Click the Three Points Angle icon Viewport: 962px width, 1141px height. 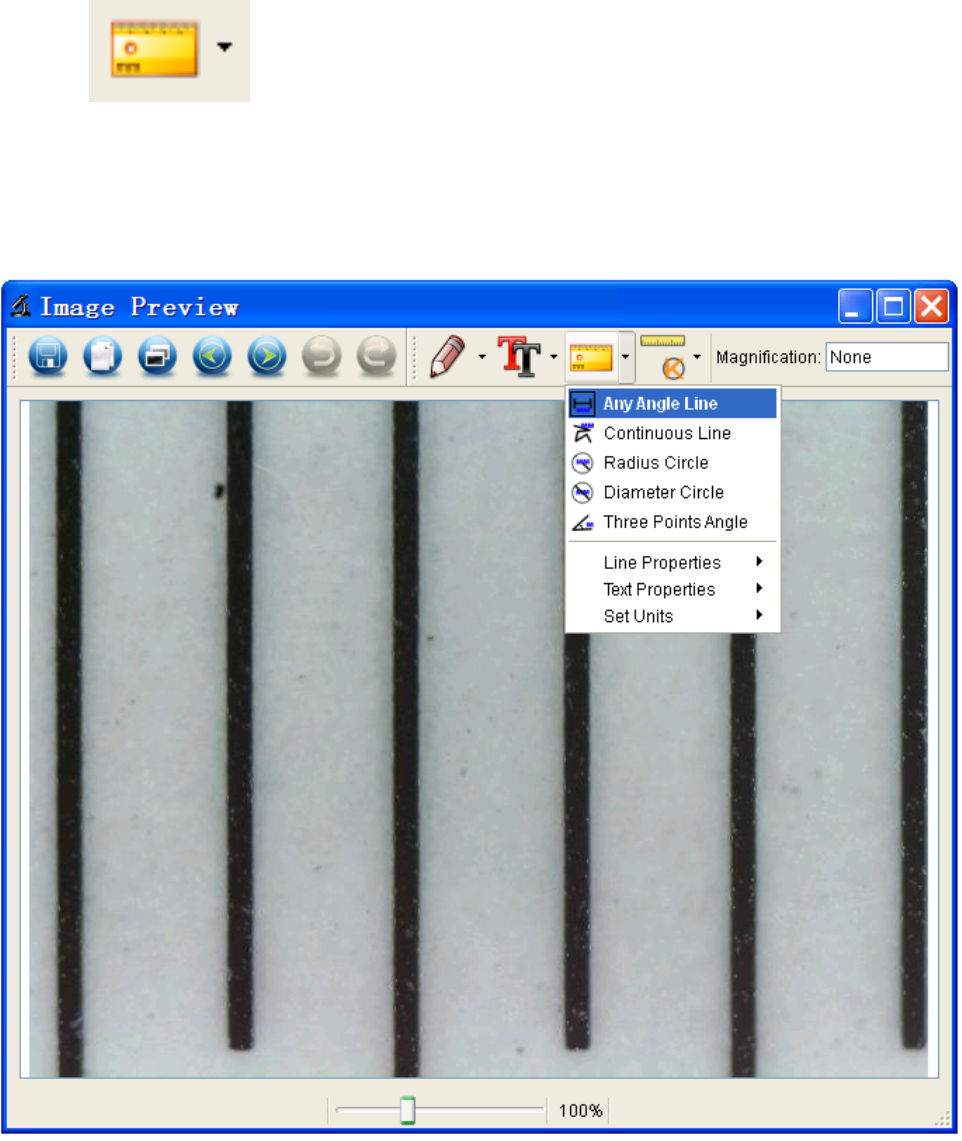(583, 523)
